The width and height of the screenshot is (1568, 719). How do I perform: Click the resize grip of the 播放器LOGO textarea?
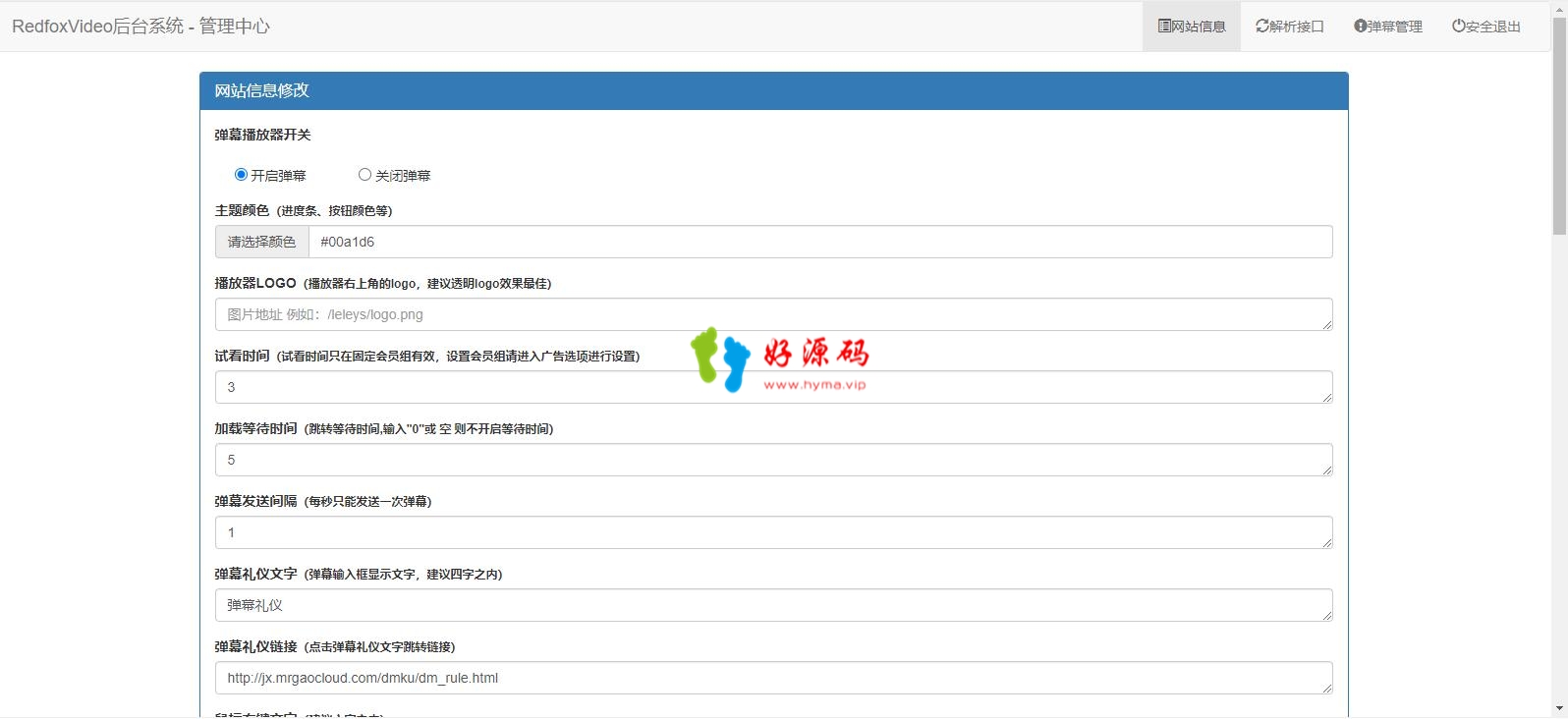[1326, 324]
